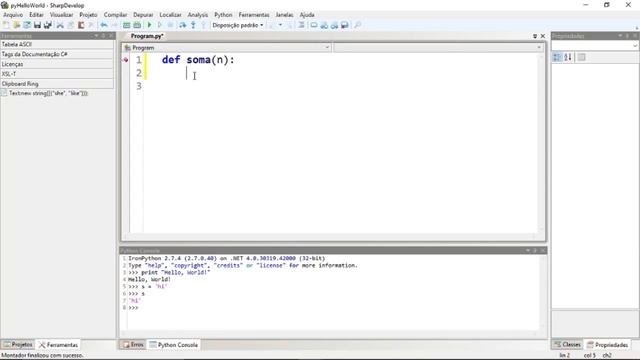Click the console prompt on line 8
The height and width of the screenshot is (360, 640).
(133, 308)
